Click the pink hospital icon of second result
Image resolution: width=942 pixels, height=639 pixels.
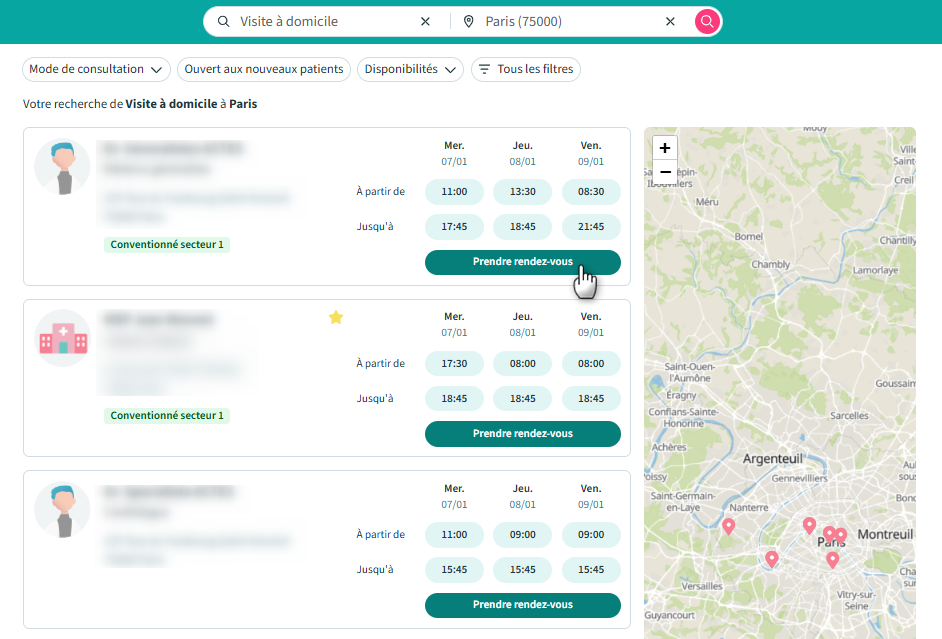tap(62, 338)
